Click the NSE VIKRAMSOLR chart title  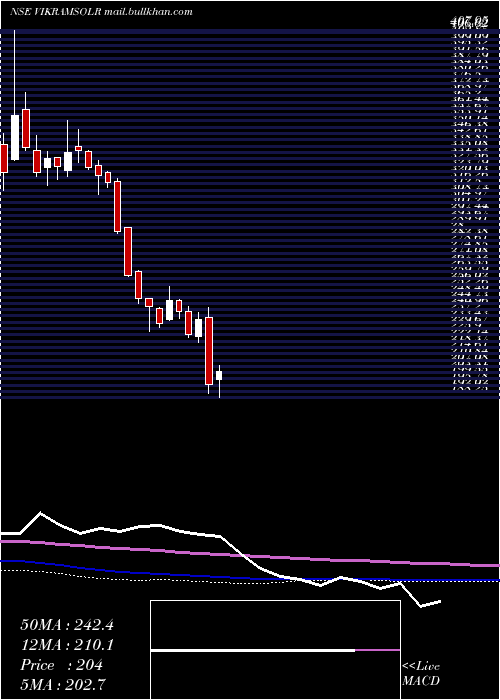coord(101,12)
